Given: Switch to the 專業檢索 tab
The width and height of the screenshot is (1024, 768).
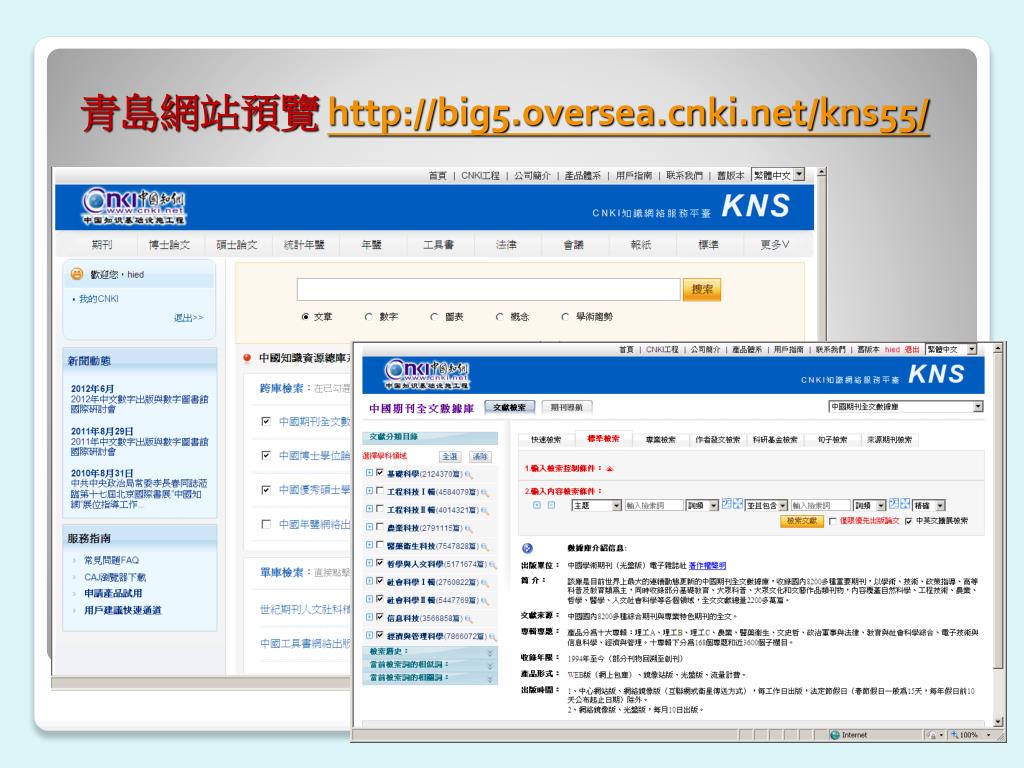Looking at the screenshot, I should pos(660,440).
